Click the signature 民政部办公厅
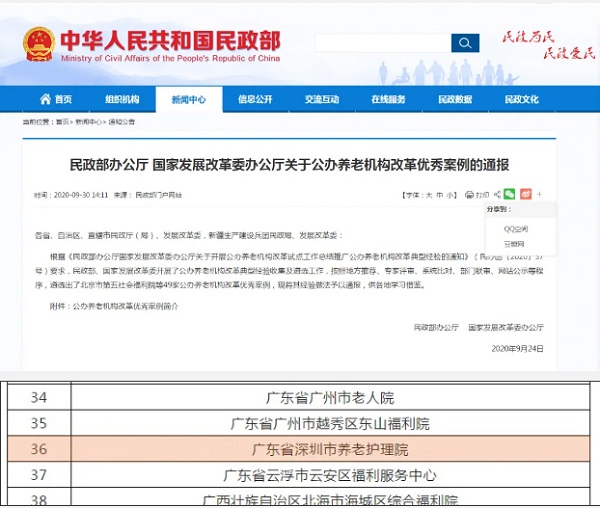 [436, 327]
